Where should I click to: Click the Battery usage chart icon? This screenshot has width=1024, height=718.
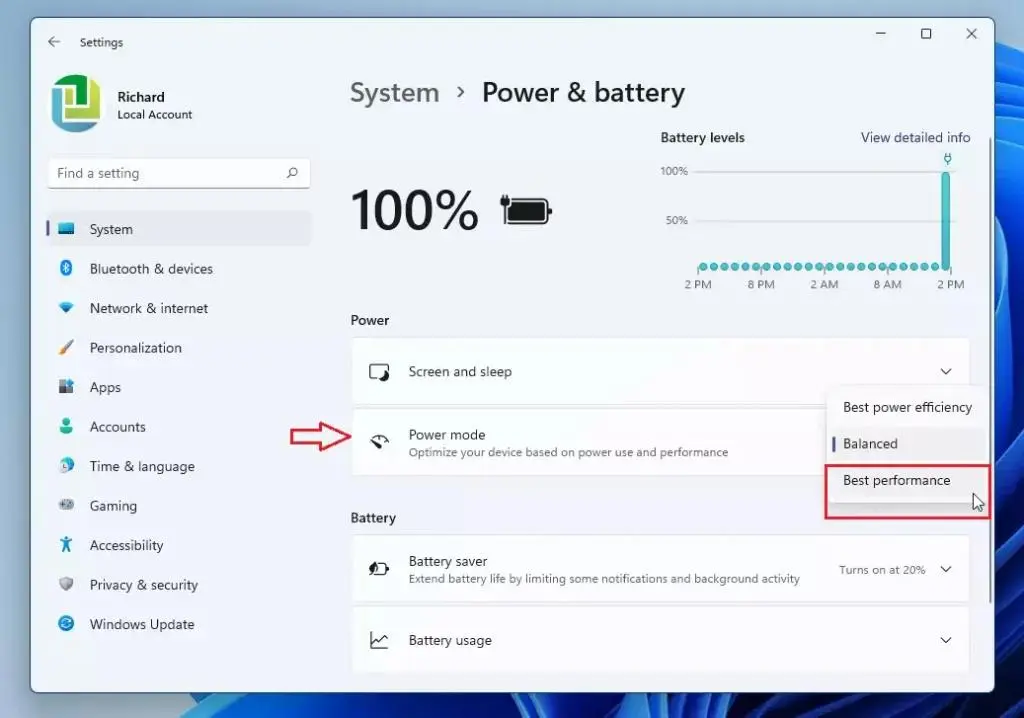(379, 640)
